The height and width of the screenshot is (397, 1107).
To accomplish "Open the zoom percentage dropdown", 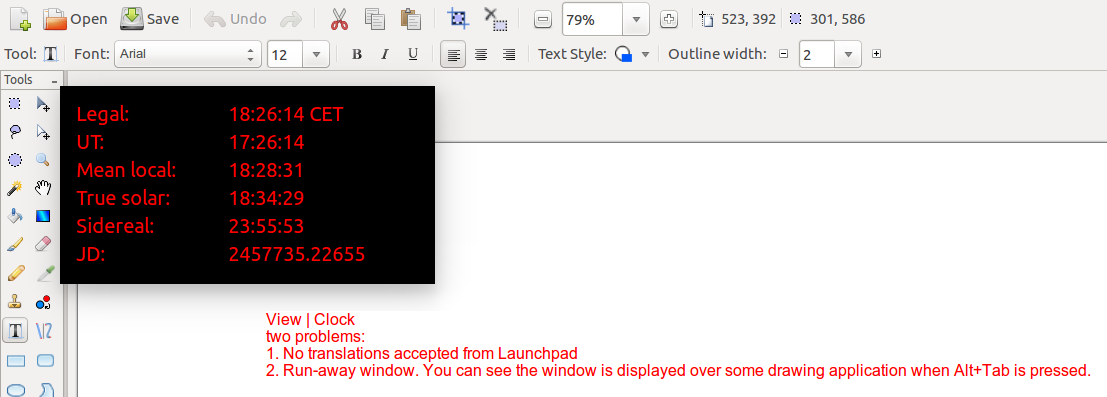I will 635,20.
